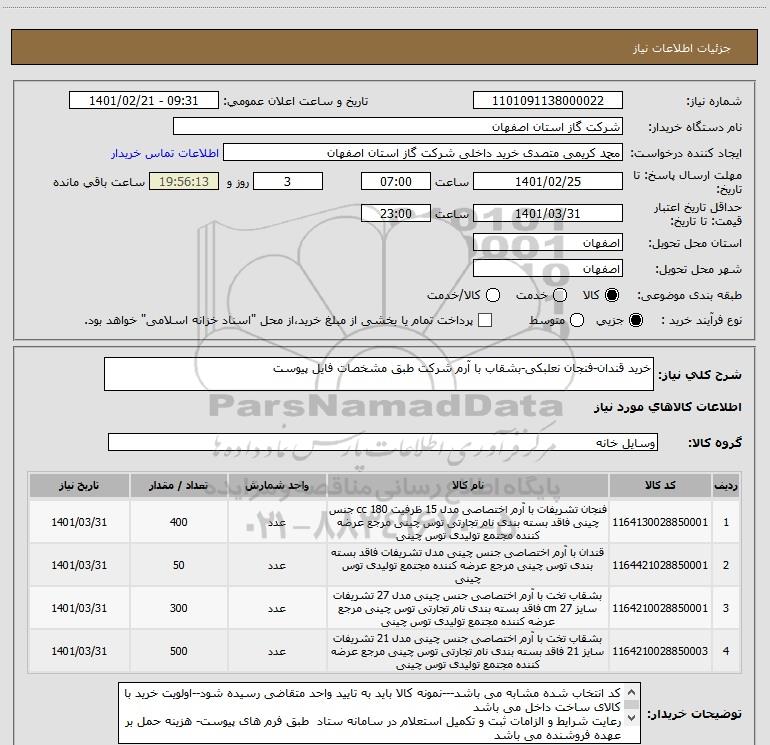770x745 pixels.
Task: Click the اطلاعات کالاهای مورد نیاز section title
Action: click(668, 407)
